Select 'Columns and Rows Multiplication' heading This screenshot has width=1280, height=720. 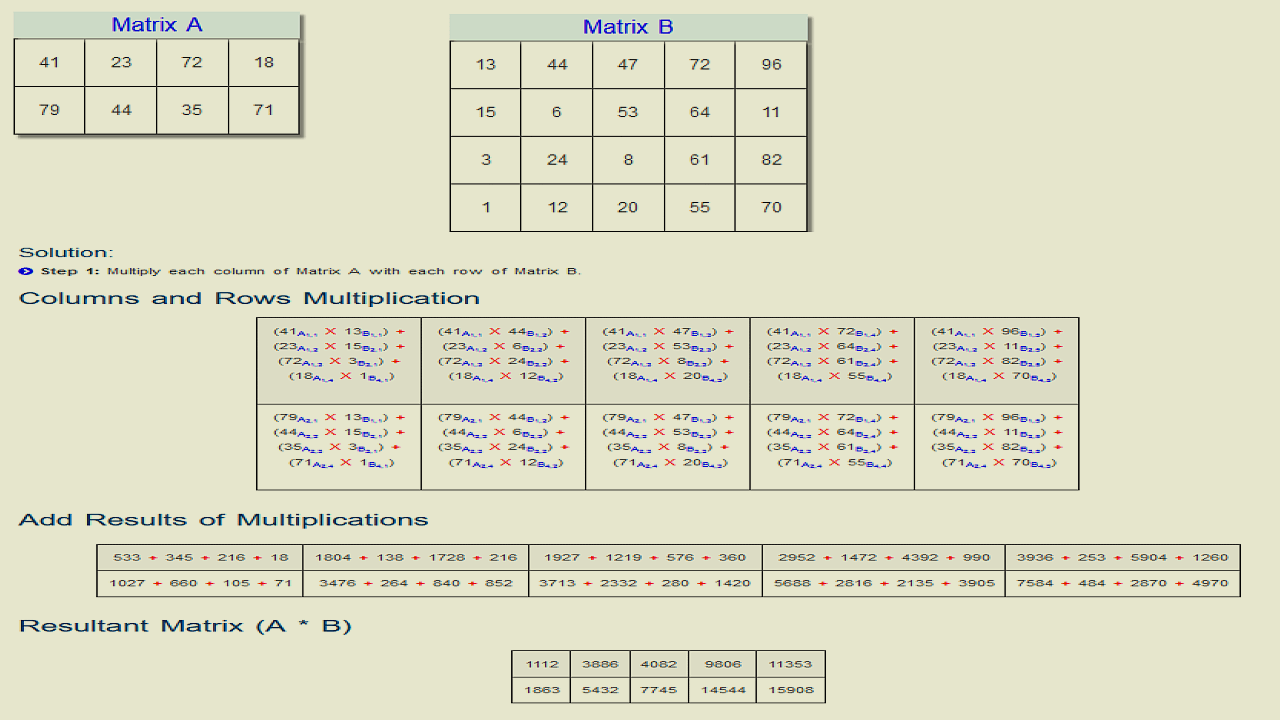point(250,298)
